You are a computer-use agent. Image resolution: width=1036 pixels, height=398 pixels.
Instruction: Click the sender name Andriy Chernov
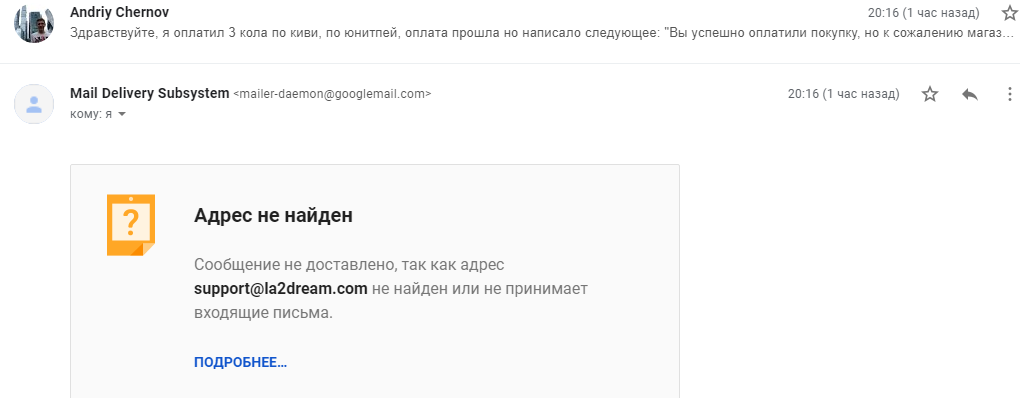pos(120,13)
